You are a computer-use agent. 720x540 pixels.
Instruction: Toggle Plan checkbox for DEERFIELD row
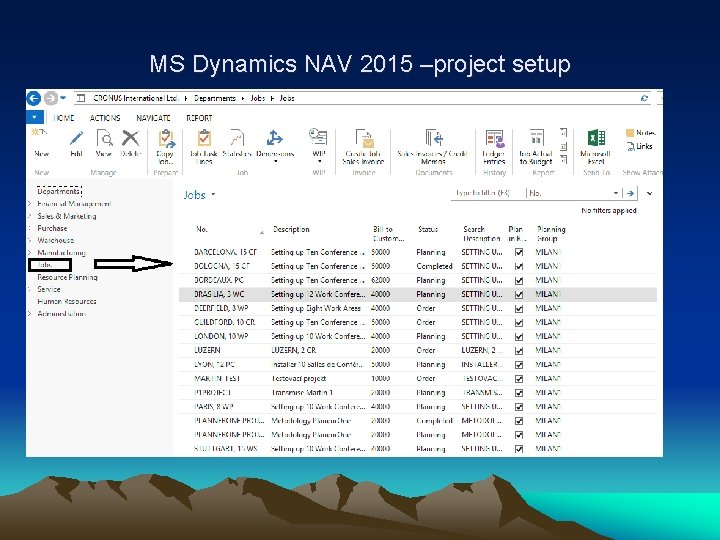[519, 309]
